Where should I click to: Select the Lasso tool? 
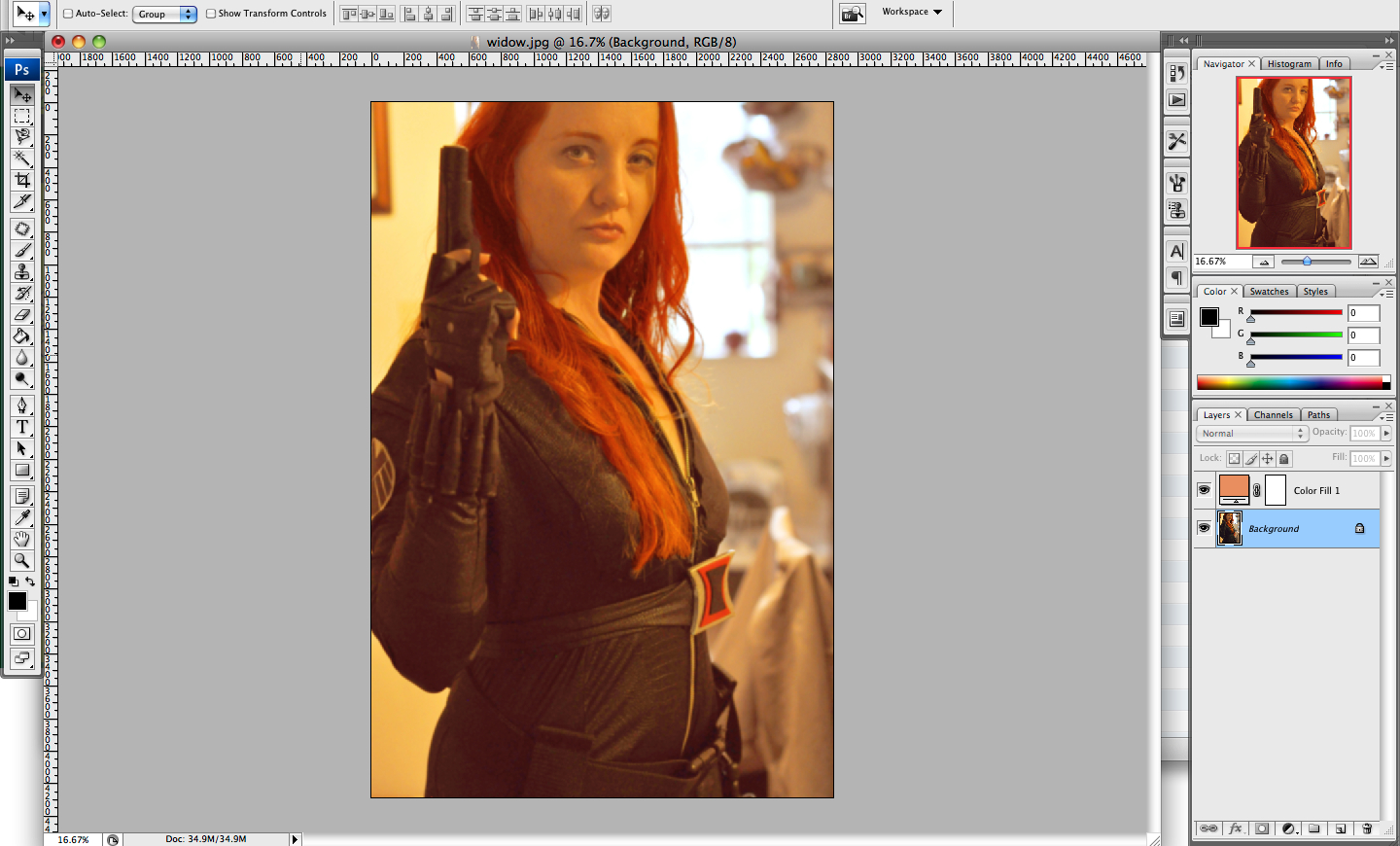22,137
